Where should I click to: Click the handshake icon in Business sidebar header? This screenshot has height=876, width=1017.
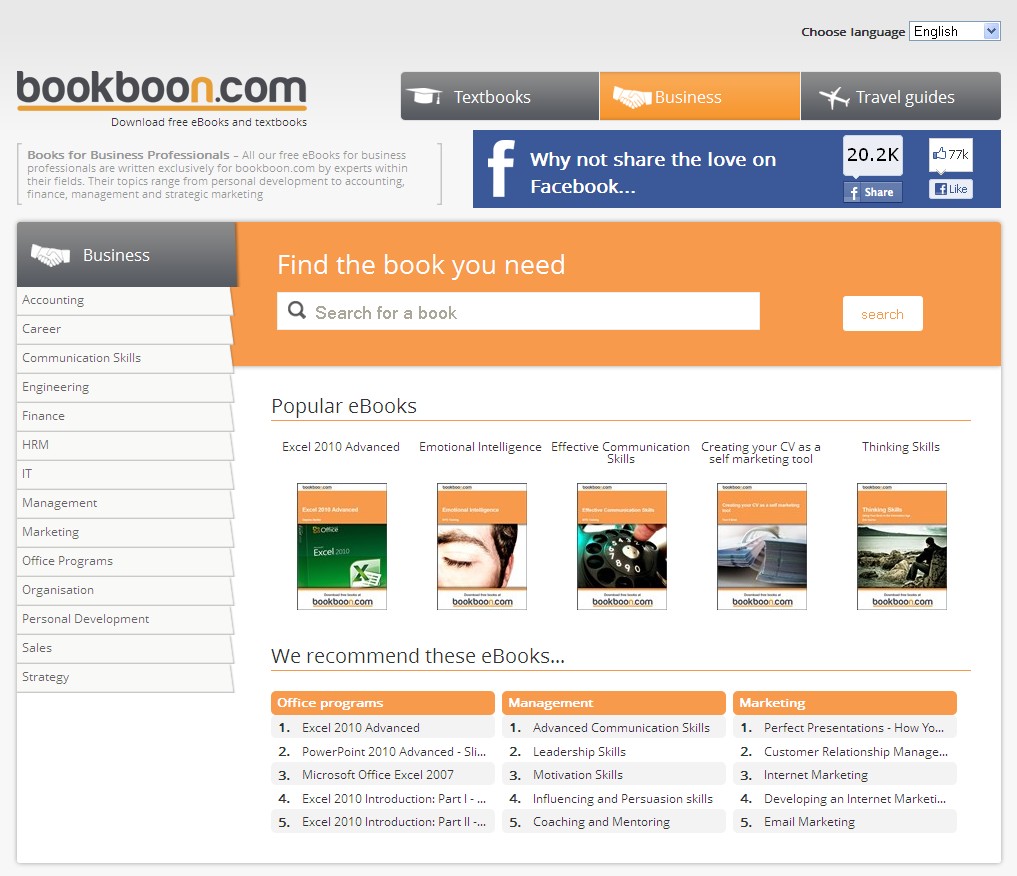point(51,255)
